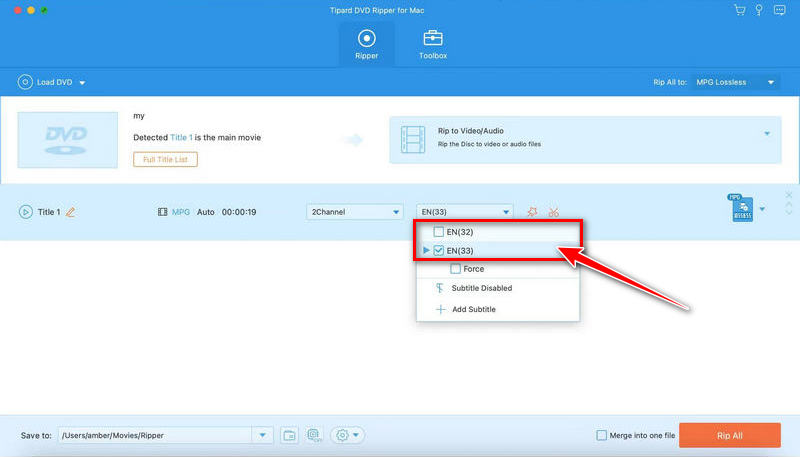Toggle Merge into one file checkbox
Image resolution: width=800 pixels, height=457 pixels.
[602, 435]
